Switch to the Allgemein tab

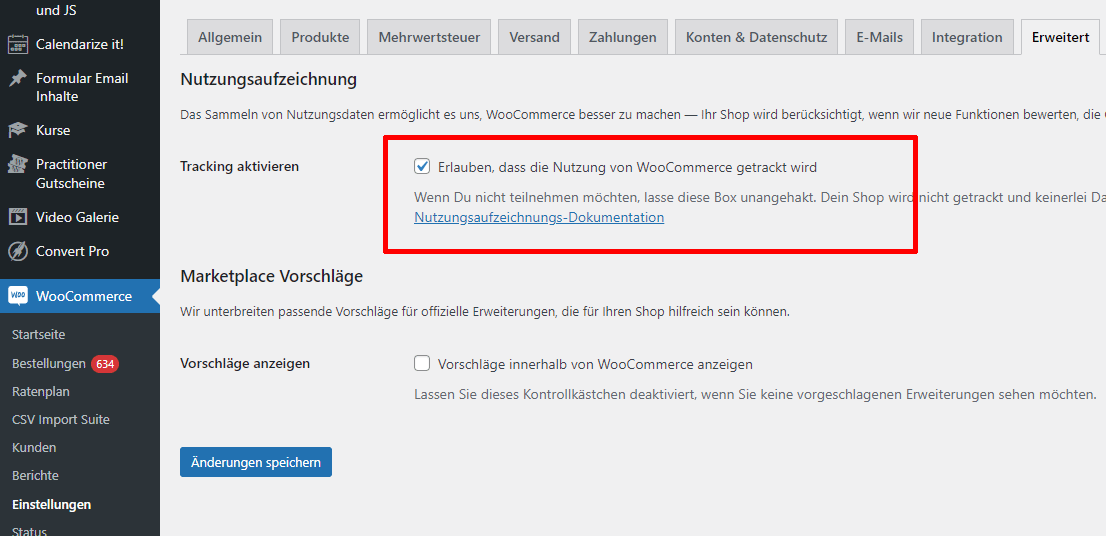[x=230, y=37]
